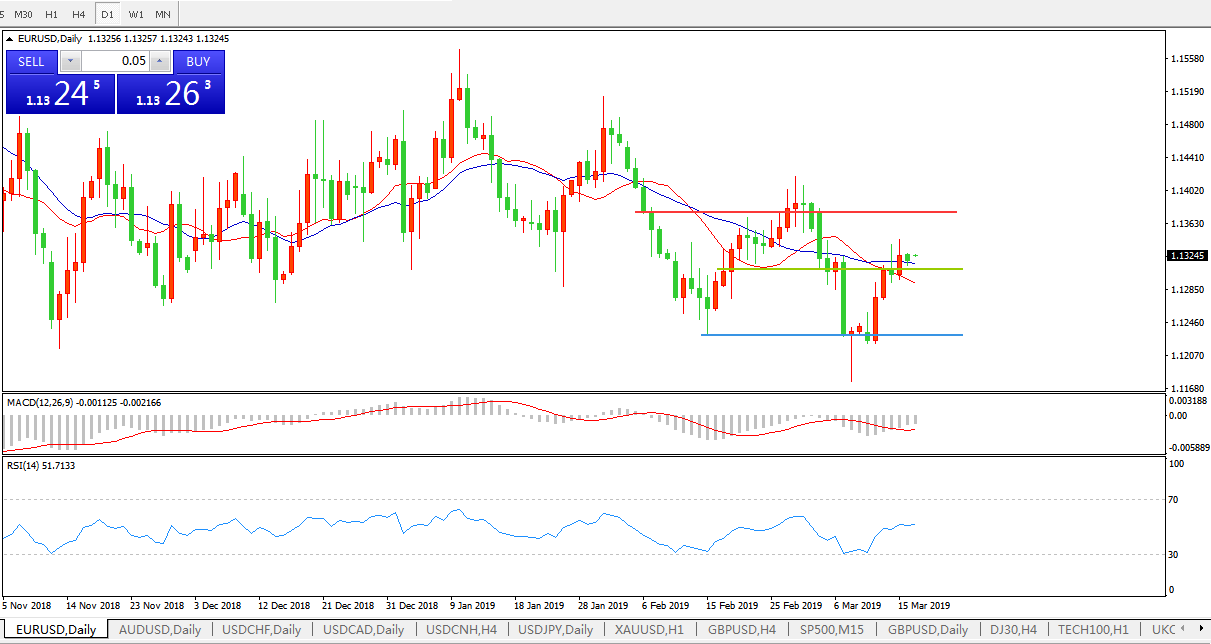The height and width of the screenshot is (644, 1211).
Task: Switch to the XAUUSD,H1 chart tab
Action: coord(650,630)
